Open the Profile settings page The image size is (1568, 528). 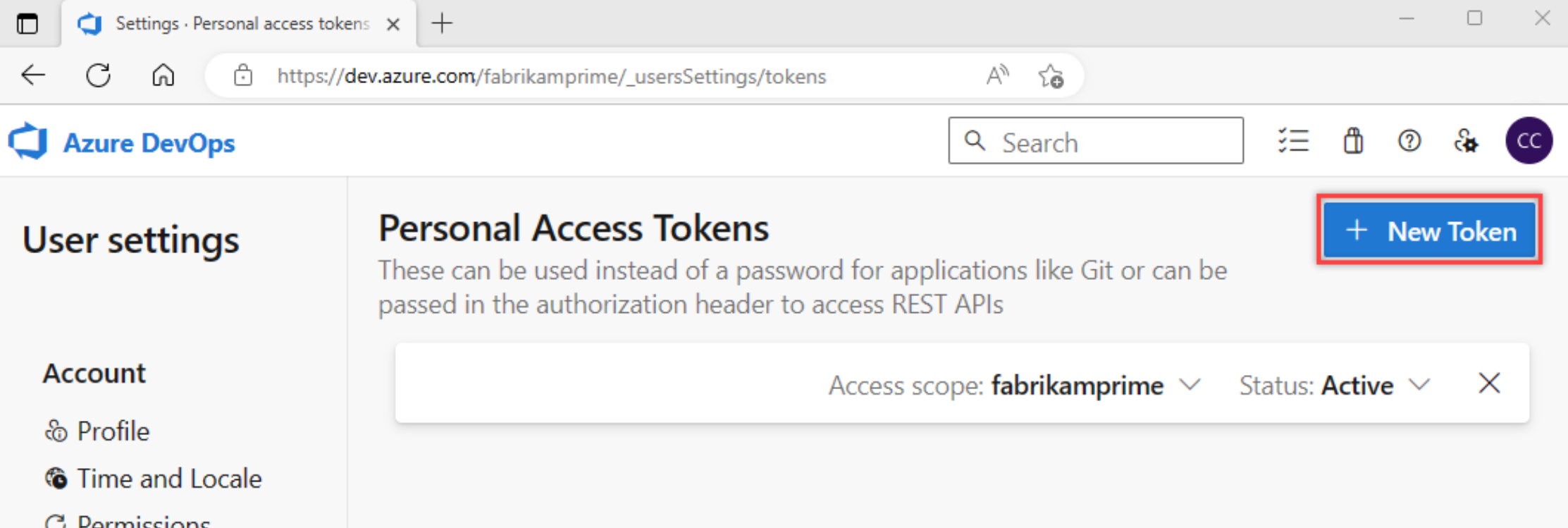113,431
